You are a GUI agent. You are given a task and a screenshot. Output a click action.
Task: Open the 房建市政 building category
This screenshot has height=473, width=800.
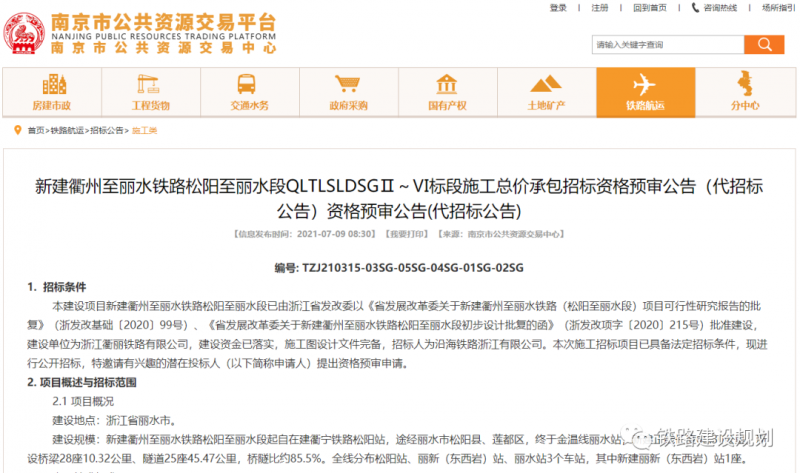(51, 91)
